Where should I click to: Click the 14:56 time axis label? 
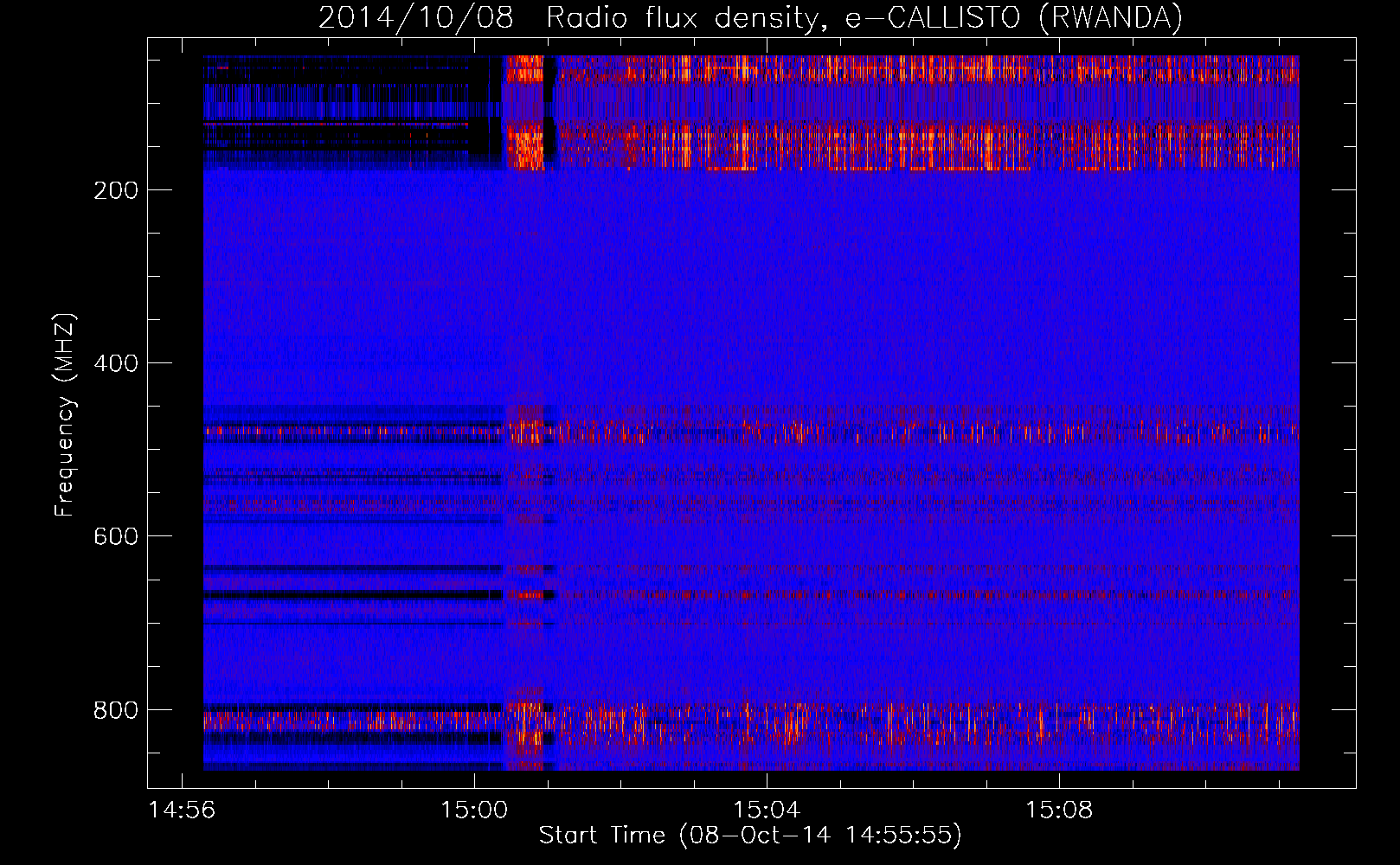pos(182,811)
